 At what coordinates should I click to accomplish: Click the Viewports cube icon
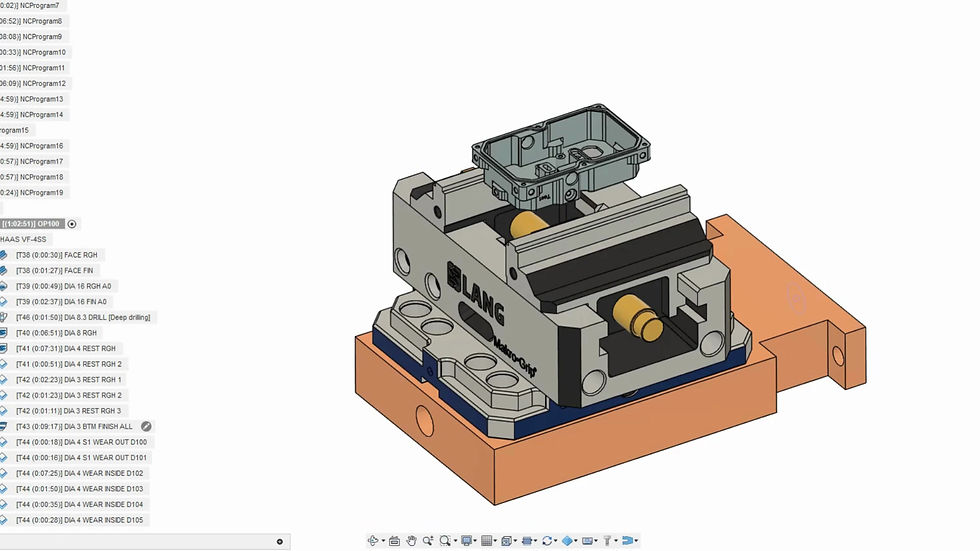coord(506,540)
